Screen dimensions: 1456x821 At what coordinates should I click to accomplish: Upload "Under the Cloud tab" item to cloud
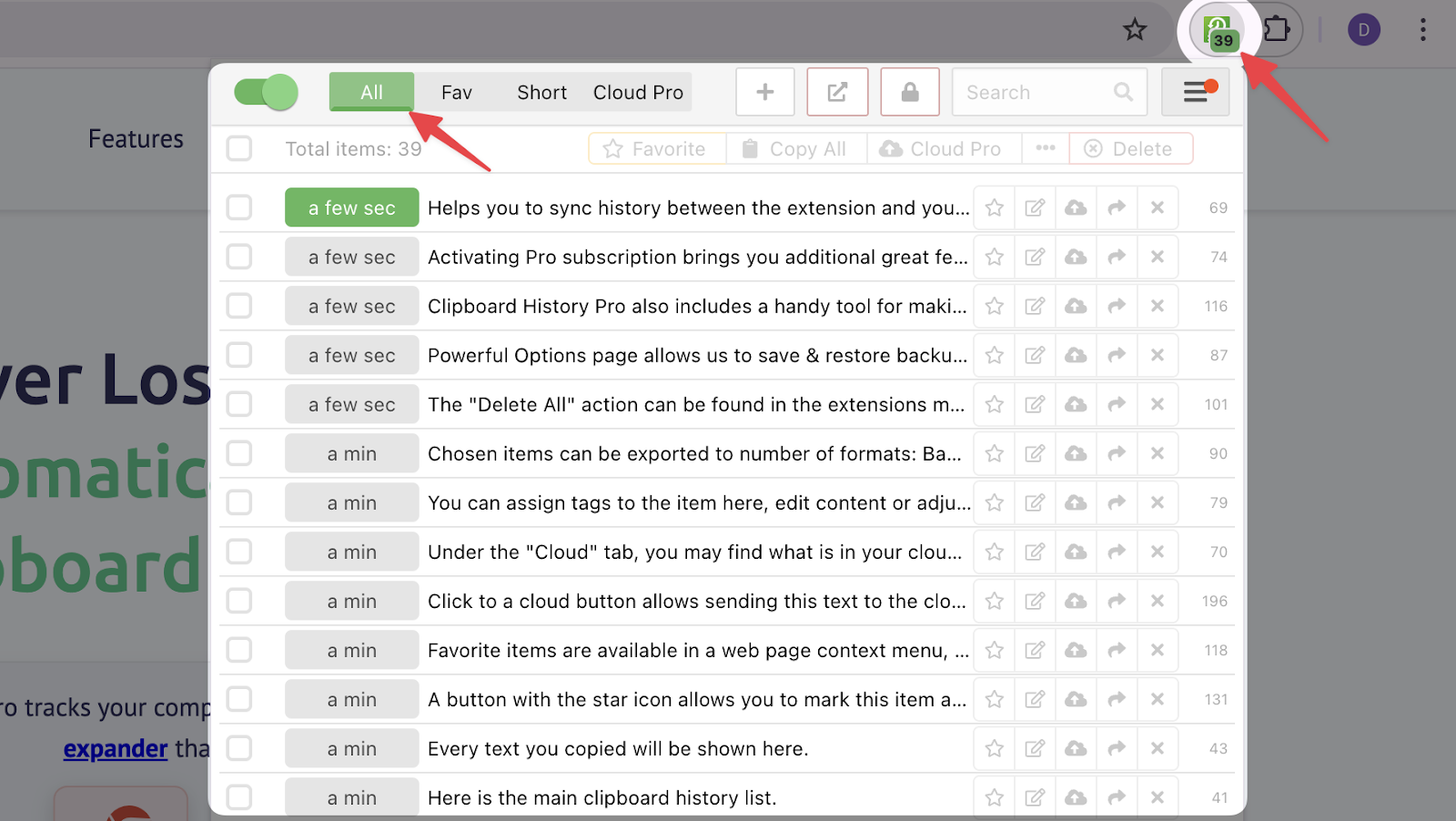pos(1076,552)
